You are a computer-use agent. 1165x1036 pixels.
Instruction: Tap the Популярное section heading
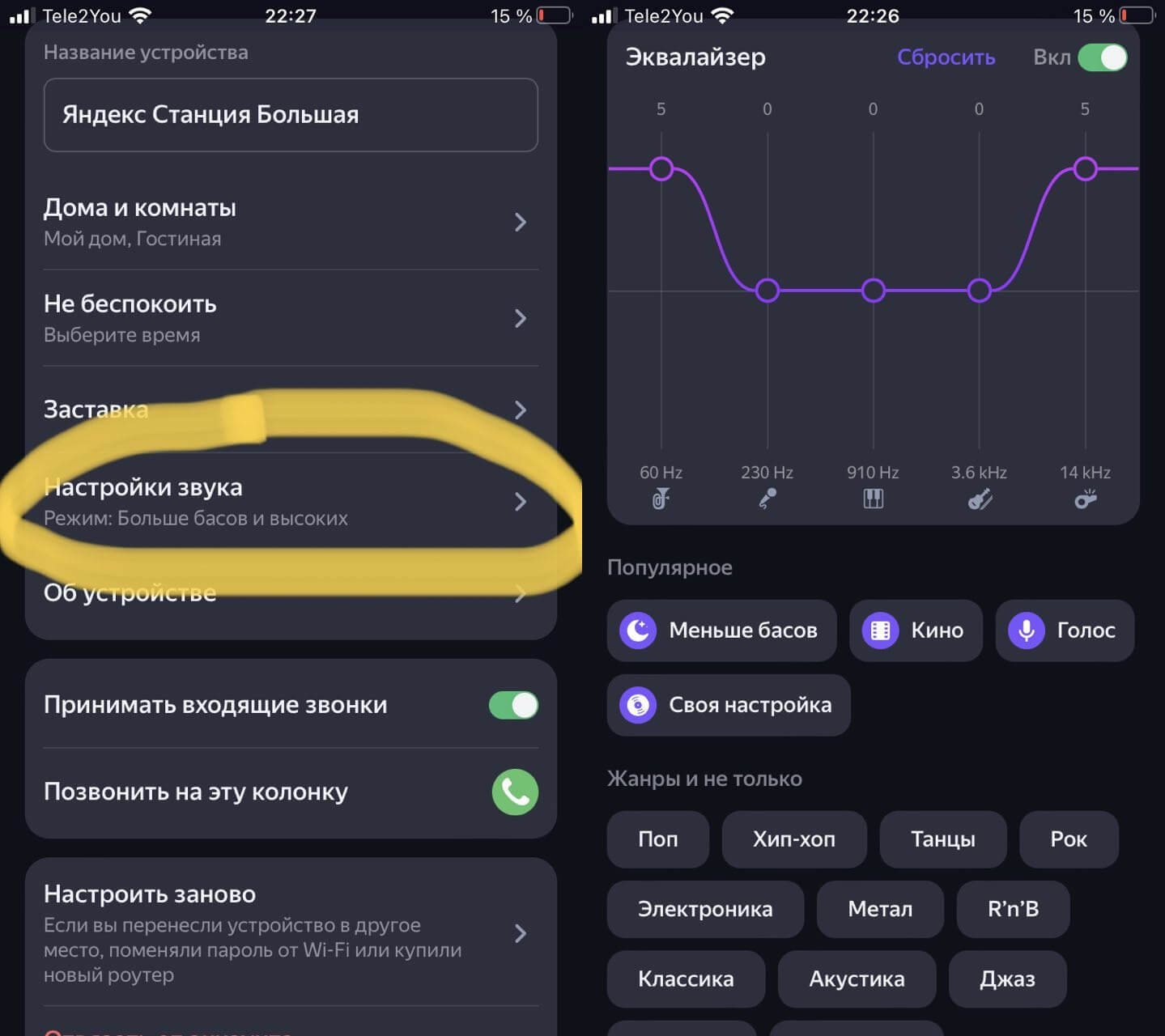pos(670,567)
